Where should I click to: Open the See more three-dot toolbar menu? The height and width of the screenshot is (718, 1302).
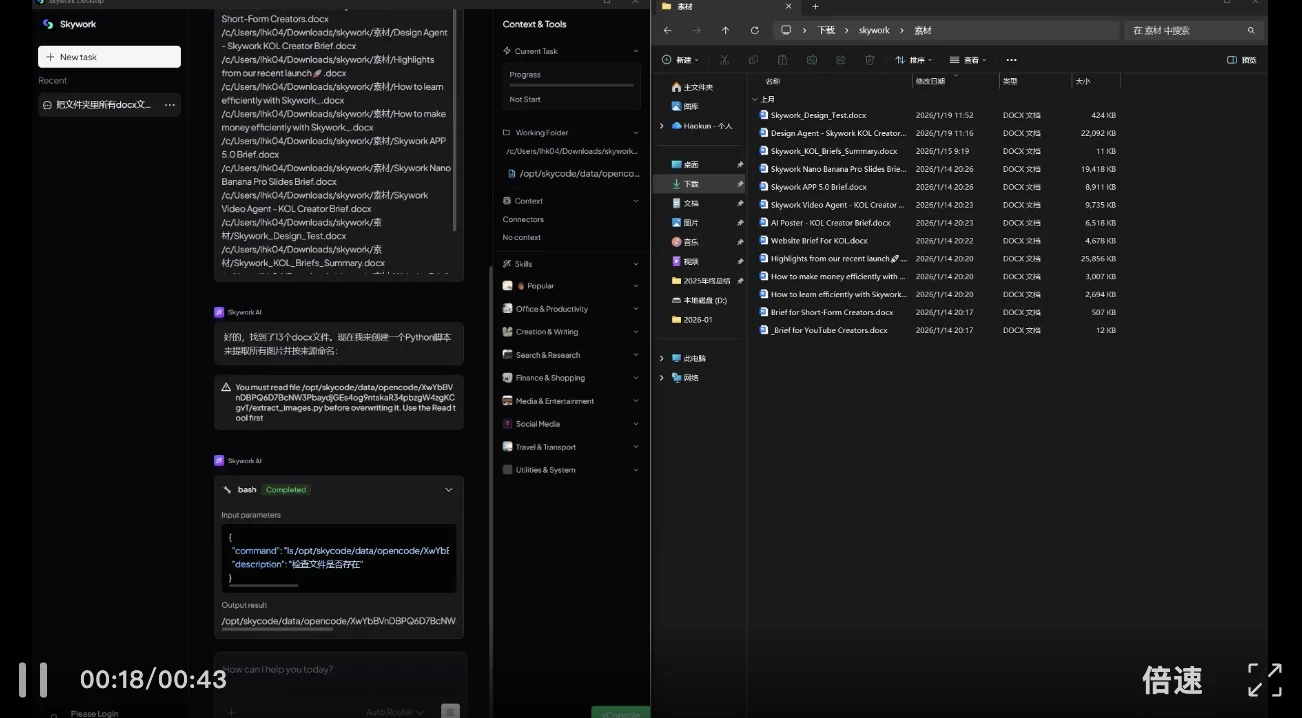[1011, 60]
